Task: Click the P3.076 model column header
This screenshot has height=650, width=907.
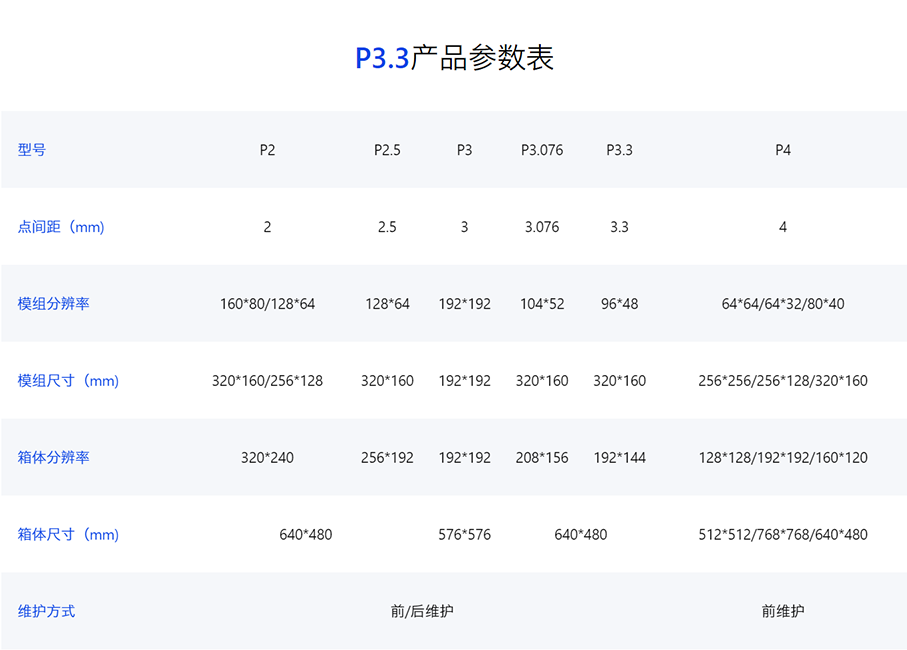Action: pyautogui.click(x=542, y=150)
